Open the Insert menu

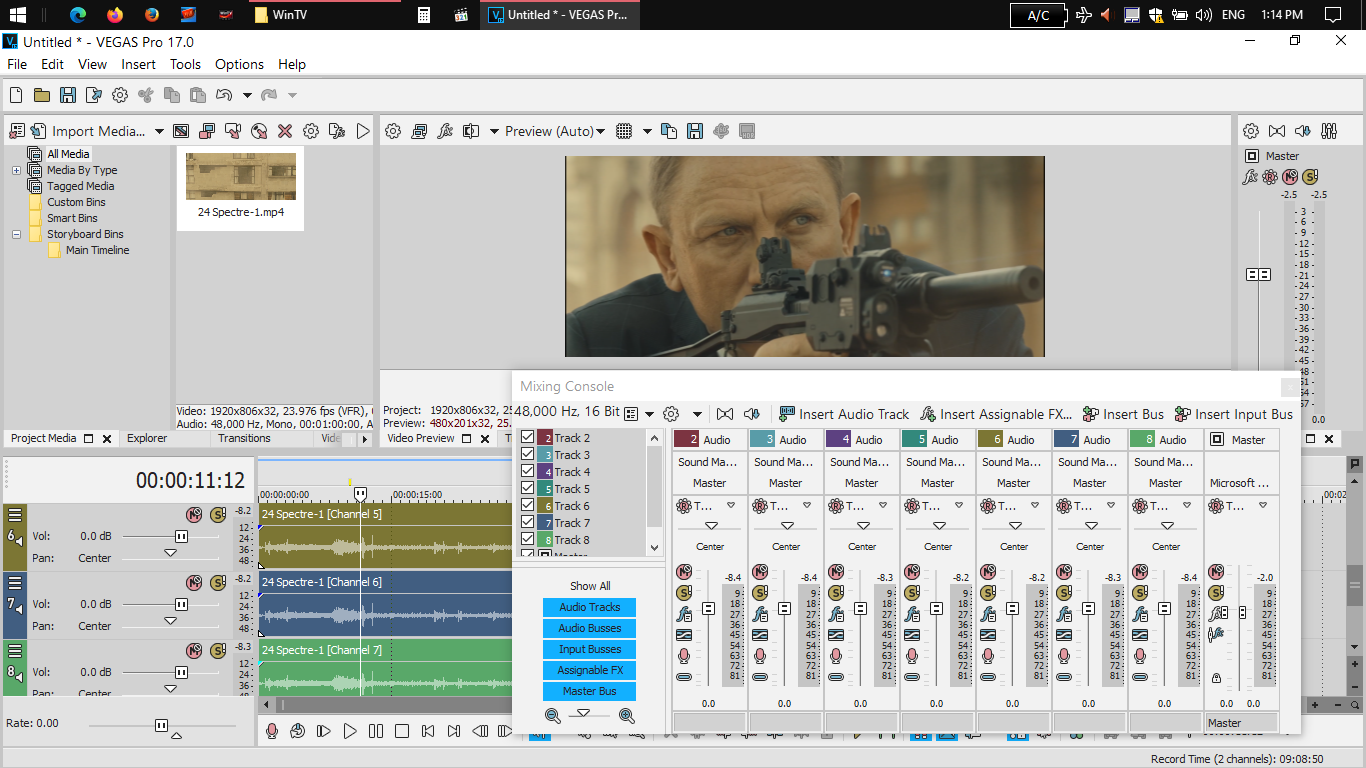[138, 64]
